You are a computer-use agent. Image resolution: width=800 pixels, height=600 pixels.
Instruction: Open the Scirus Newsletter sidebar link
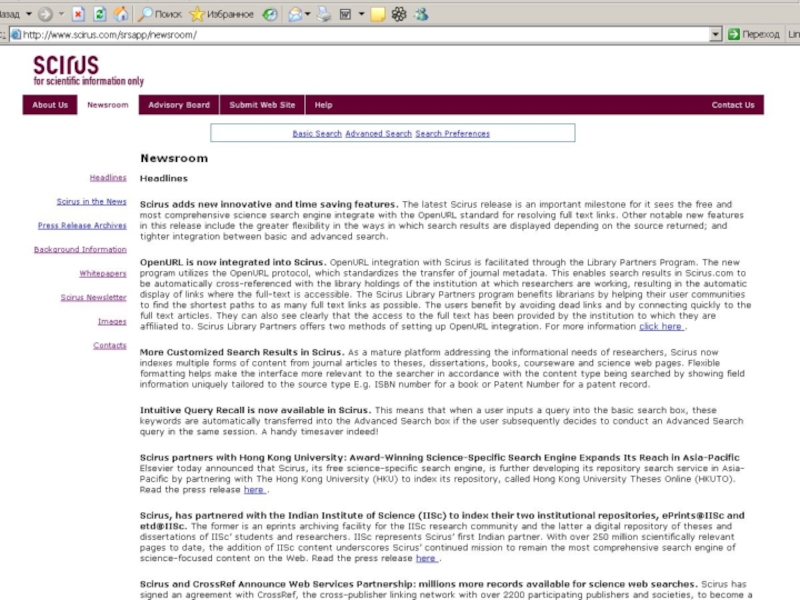(93, 297)
